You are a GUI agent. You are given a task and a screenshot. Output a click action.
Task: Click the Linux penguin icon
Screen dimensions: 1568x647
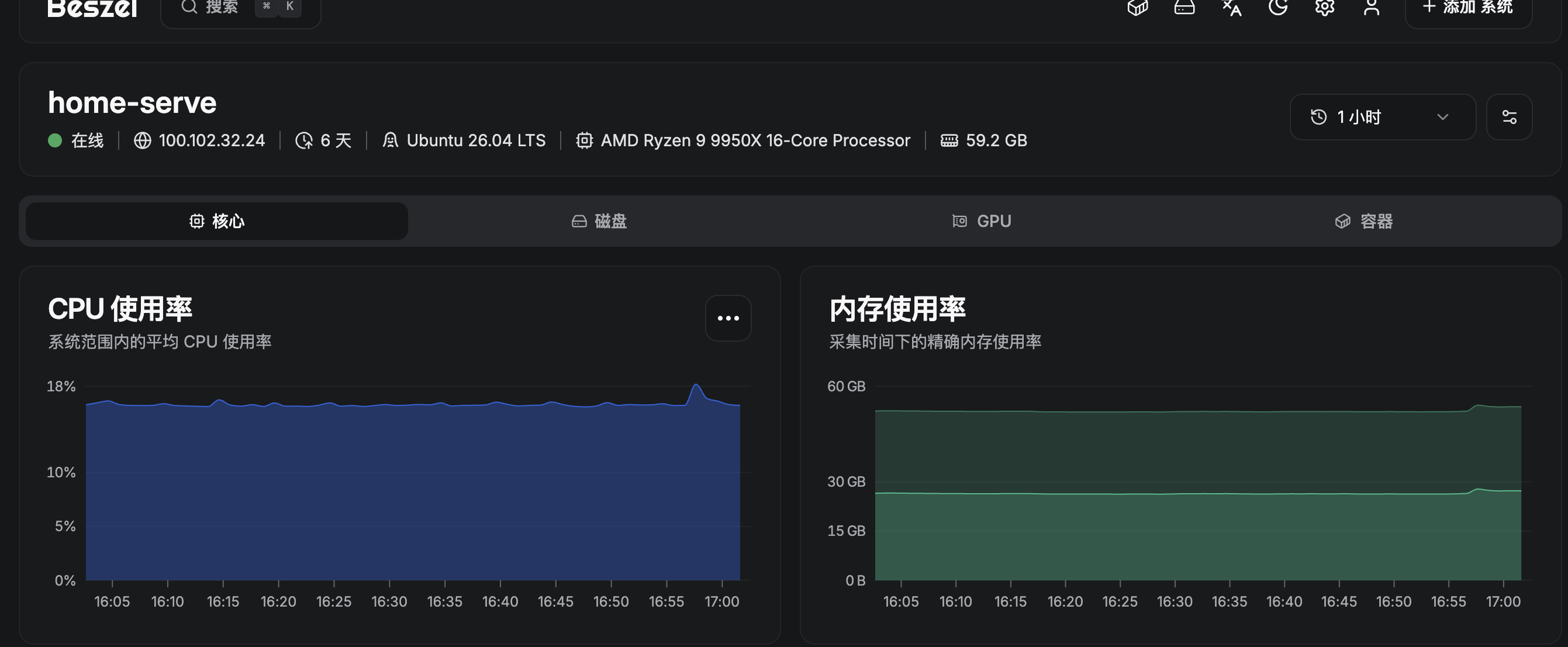390,141
